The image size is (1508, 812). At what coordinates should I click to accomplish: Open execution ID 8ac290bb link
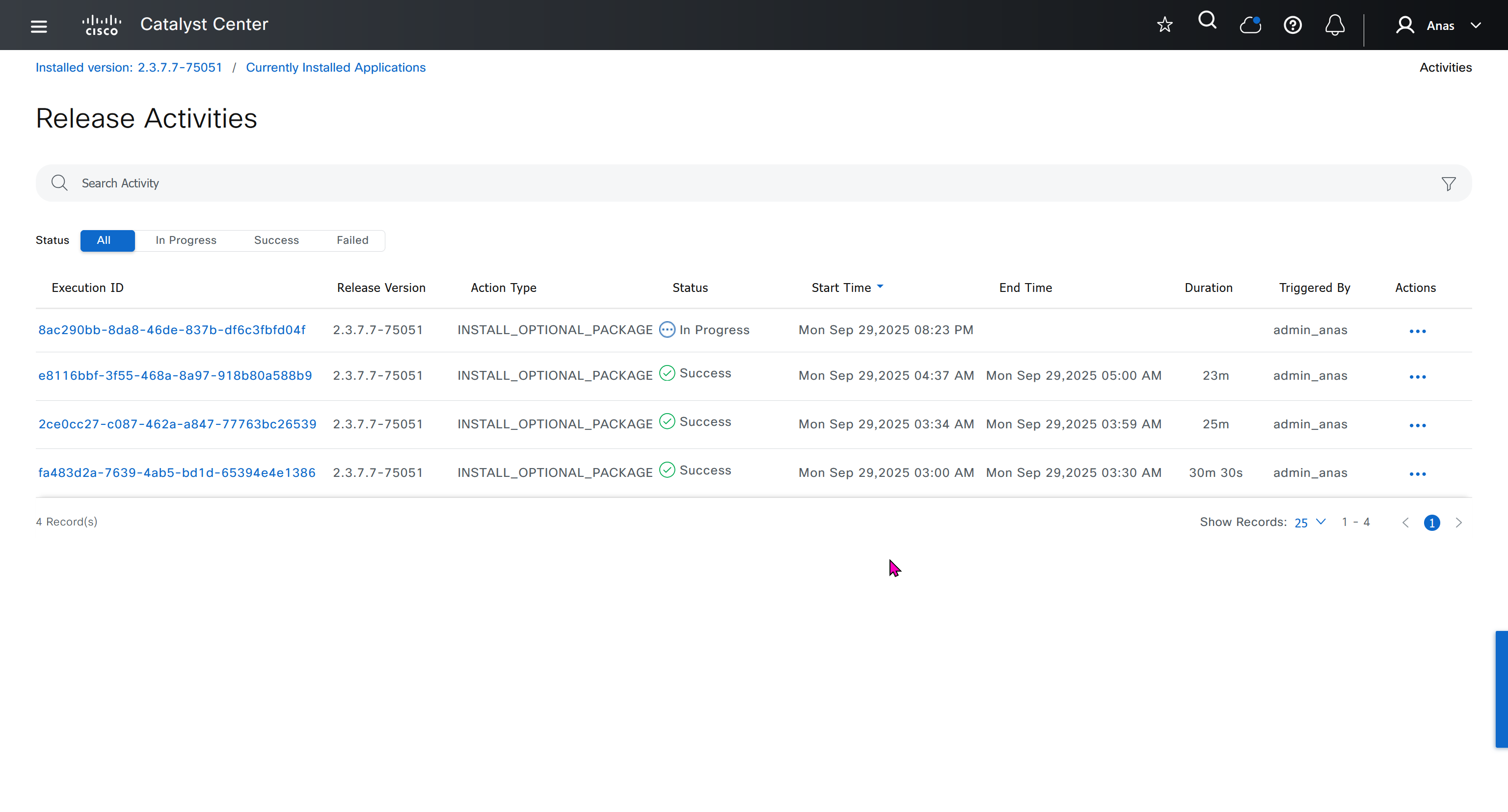[x=171, y=330]
